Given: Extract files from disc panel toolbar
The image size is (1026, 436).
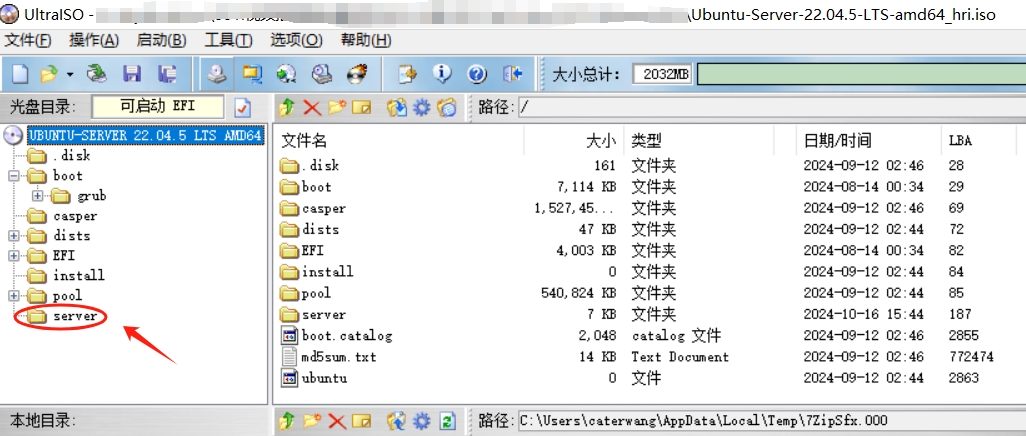Looking at the screenshot, I should tap(397, 107).
